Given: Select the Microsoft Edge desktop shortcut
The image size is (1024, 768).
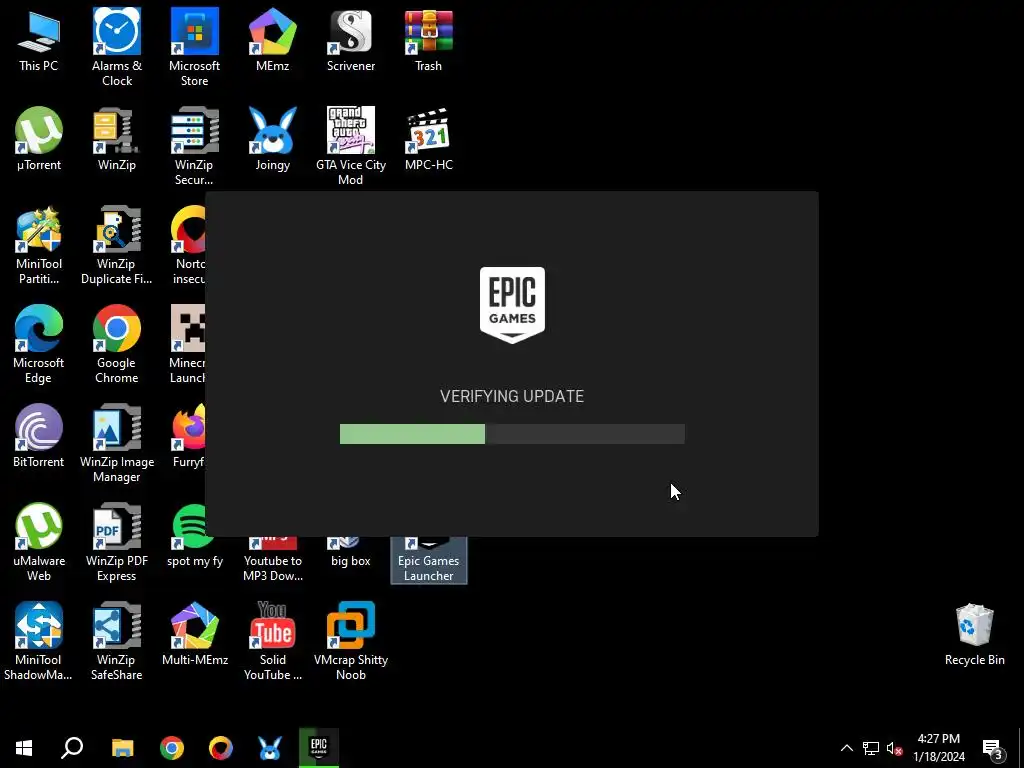Looking at the screenshot, I should [x=39, y=345].
